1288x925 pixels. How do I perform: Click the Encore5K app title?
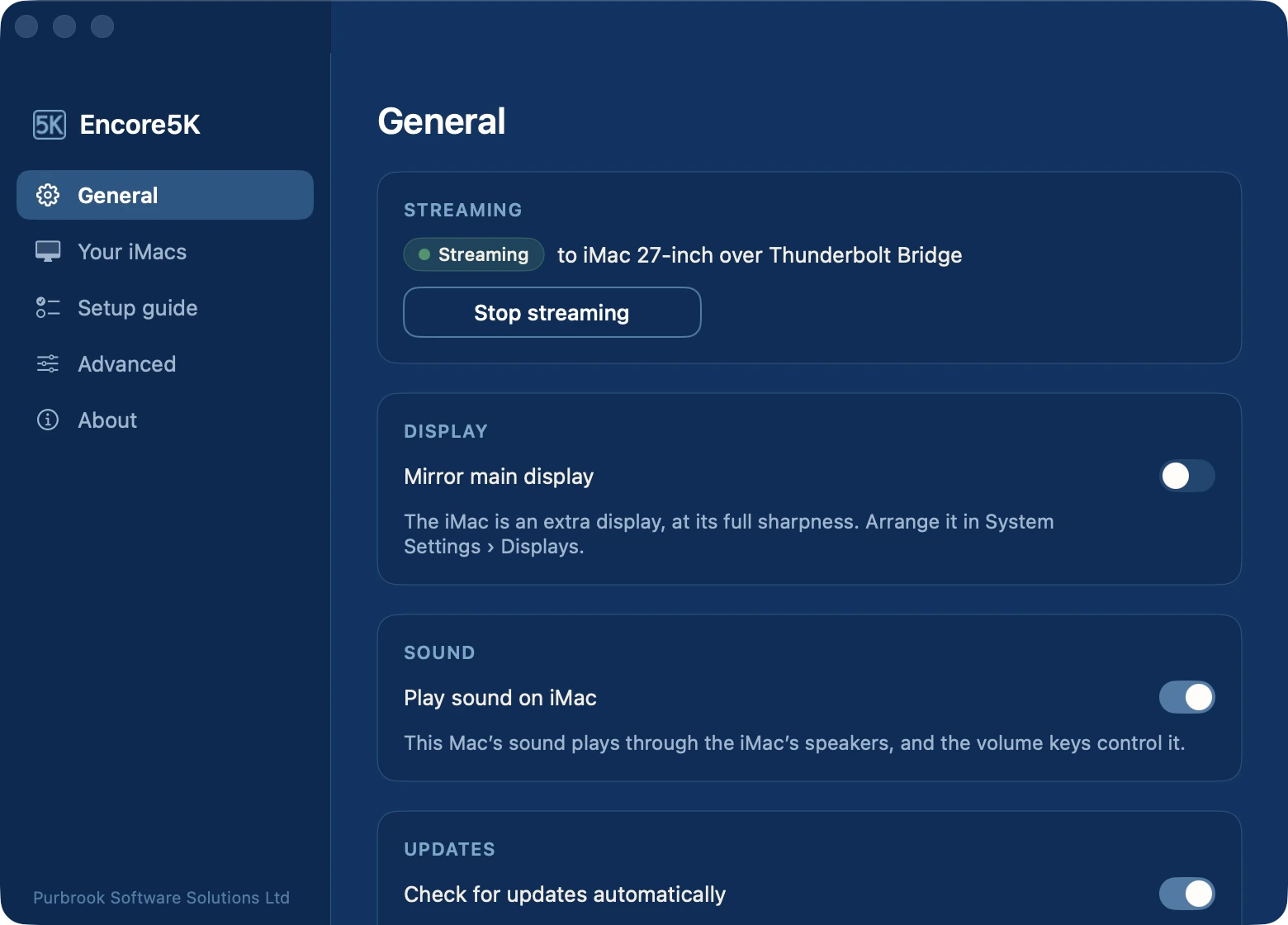[x=140, y=125]
